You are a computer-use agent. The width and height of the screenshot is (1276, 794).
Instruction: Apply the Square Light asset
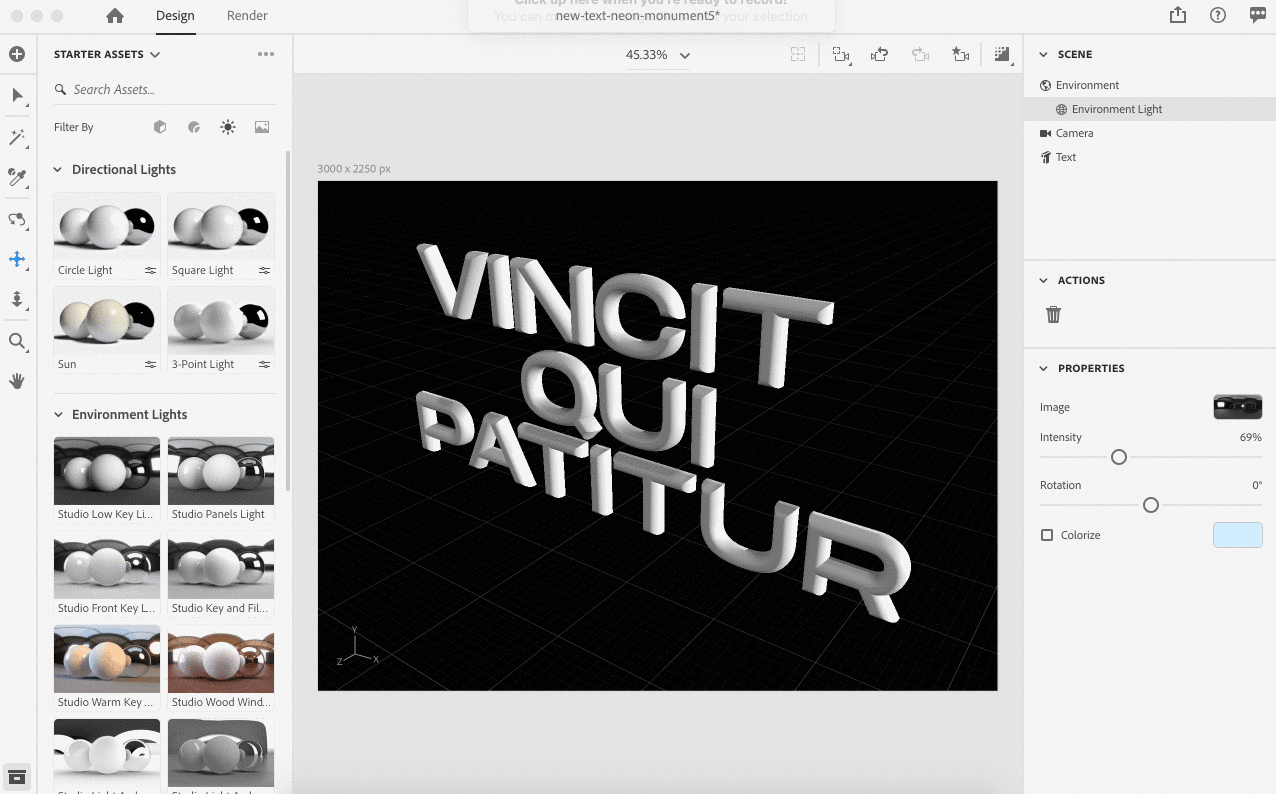click(221, 236)
